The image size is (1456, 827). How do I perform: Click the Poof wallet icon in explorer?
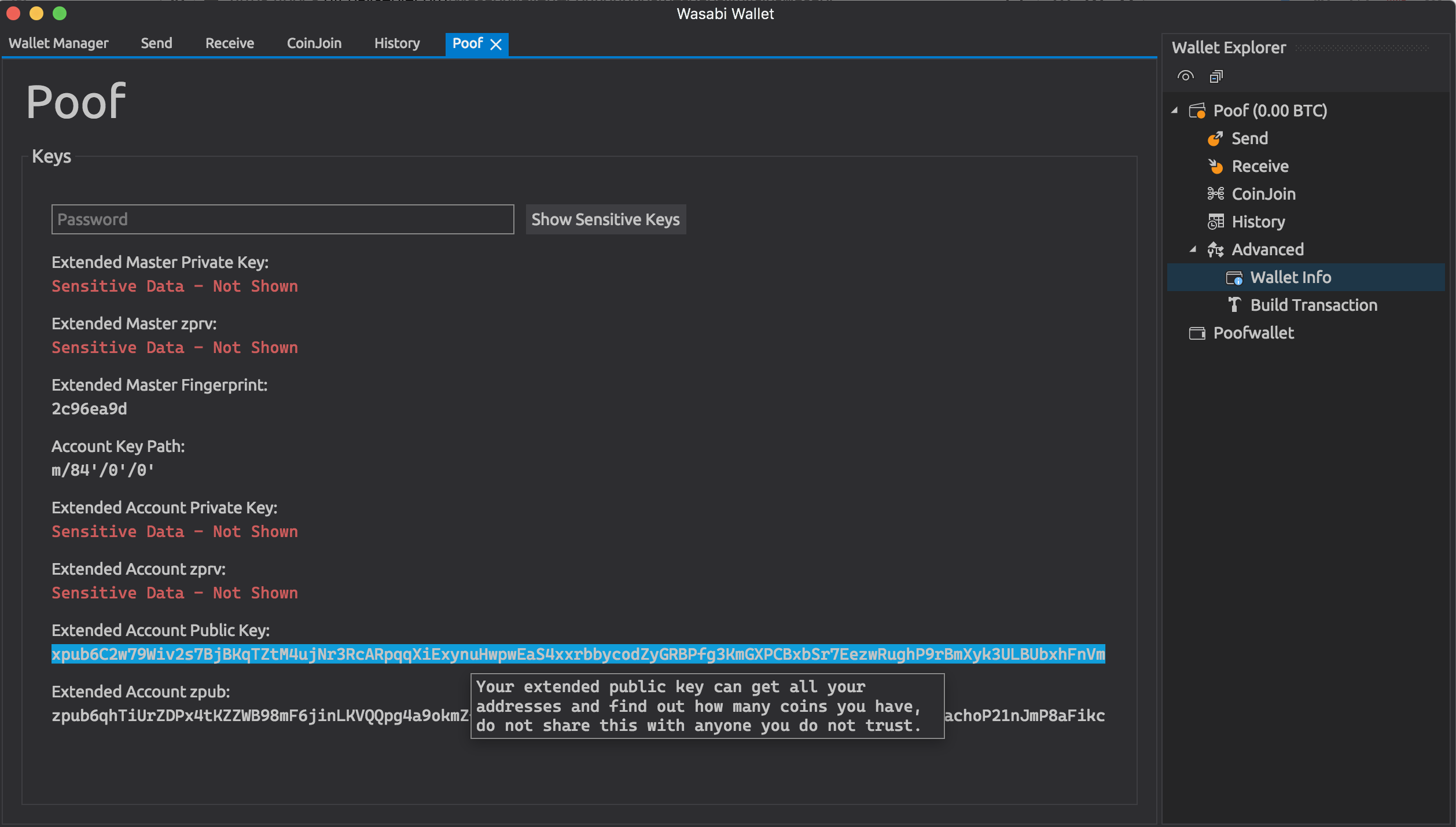tap(1197, 110)
